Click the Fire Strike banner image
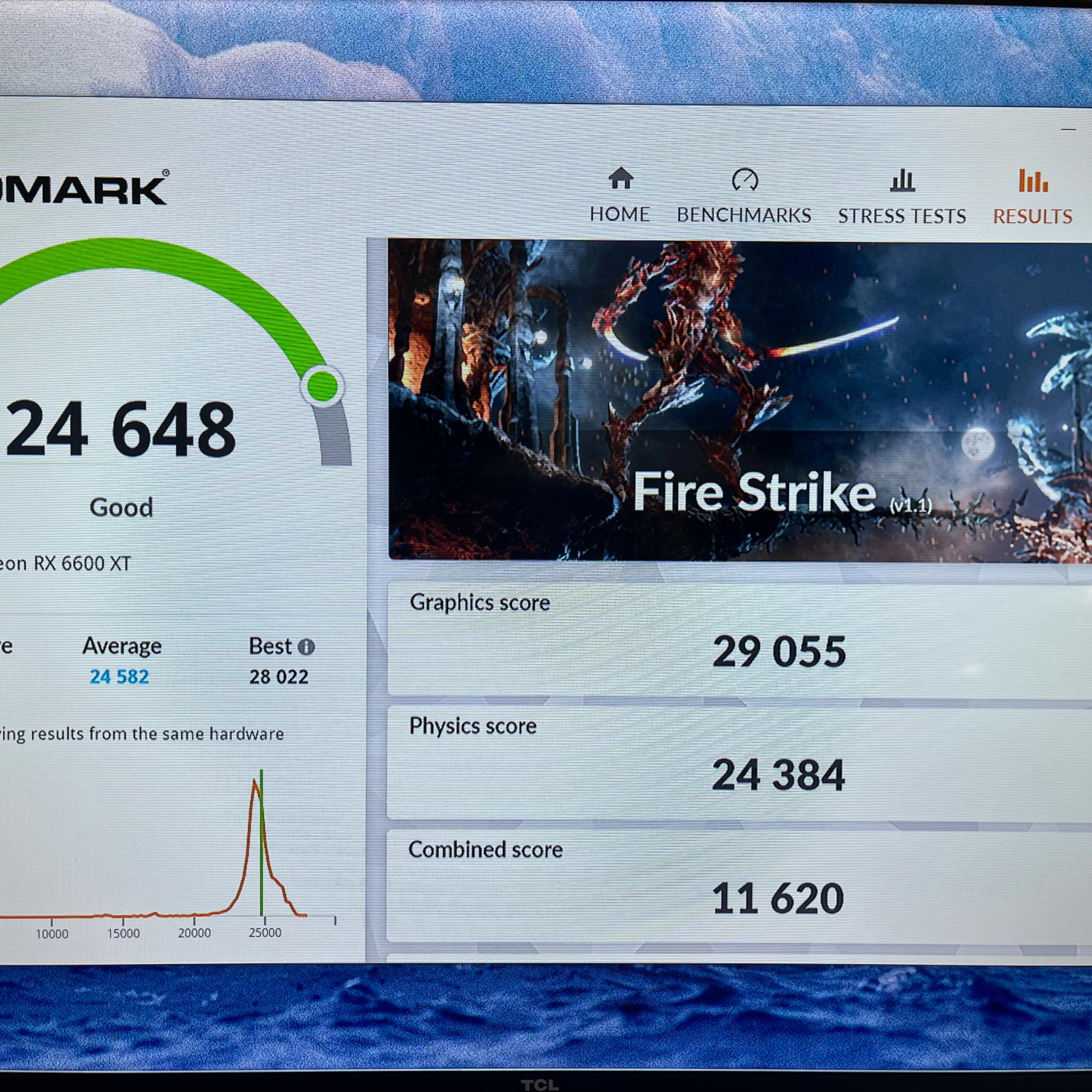The width and height of the screenshot is (1092, 1092). point(740,401)
